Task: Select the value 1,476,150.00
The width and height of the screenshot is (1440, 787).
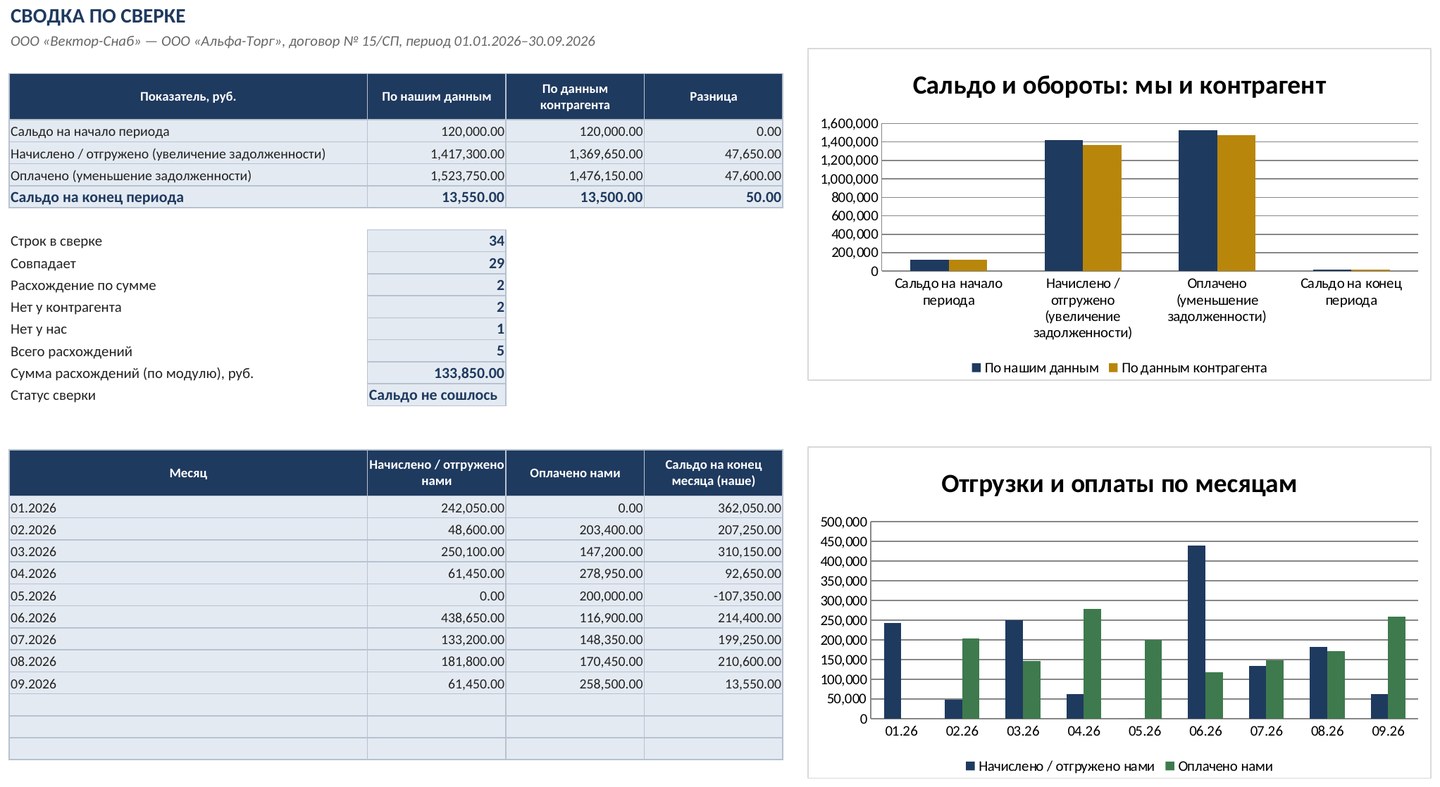Action: tap(575, 175)
